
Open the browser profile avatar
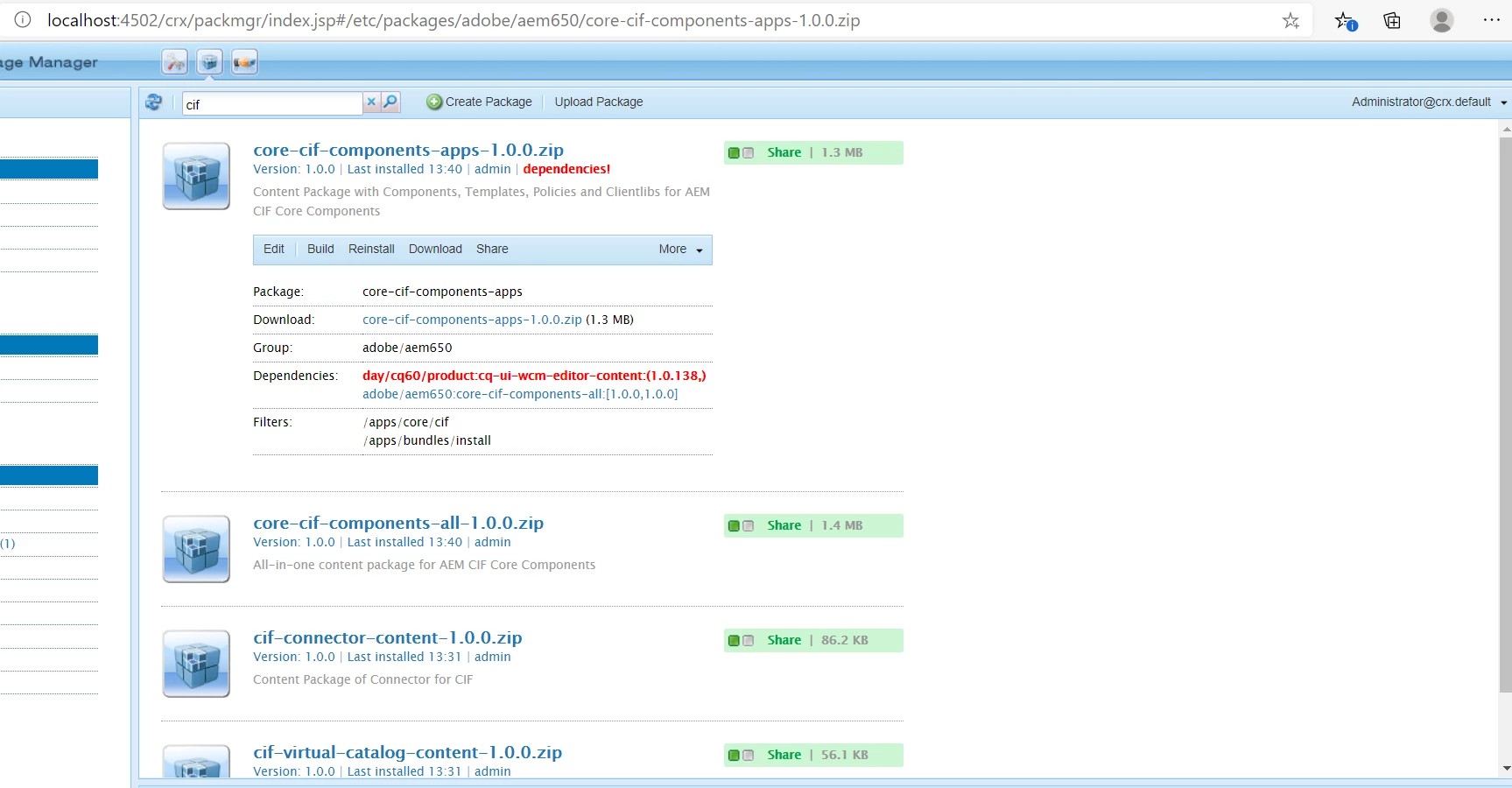click(x=1442, y=20)
